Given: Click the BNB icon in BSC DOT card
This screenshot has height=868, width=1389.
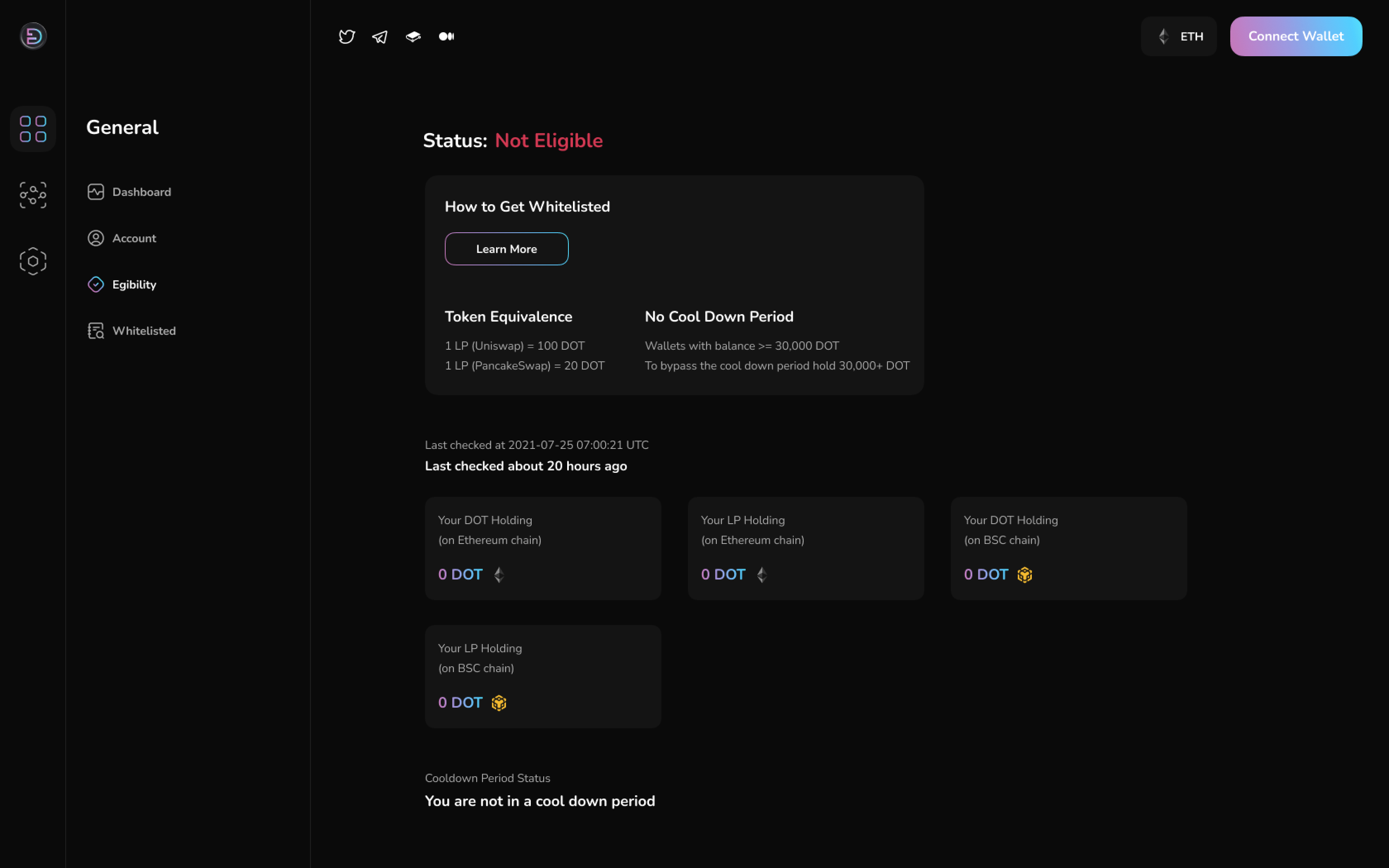Looking at the screenshot, I should pyautogui.click(x=1024, y=575).
